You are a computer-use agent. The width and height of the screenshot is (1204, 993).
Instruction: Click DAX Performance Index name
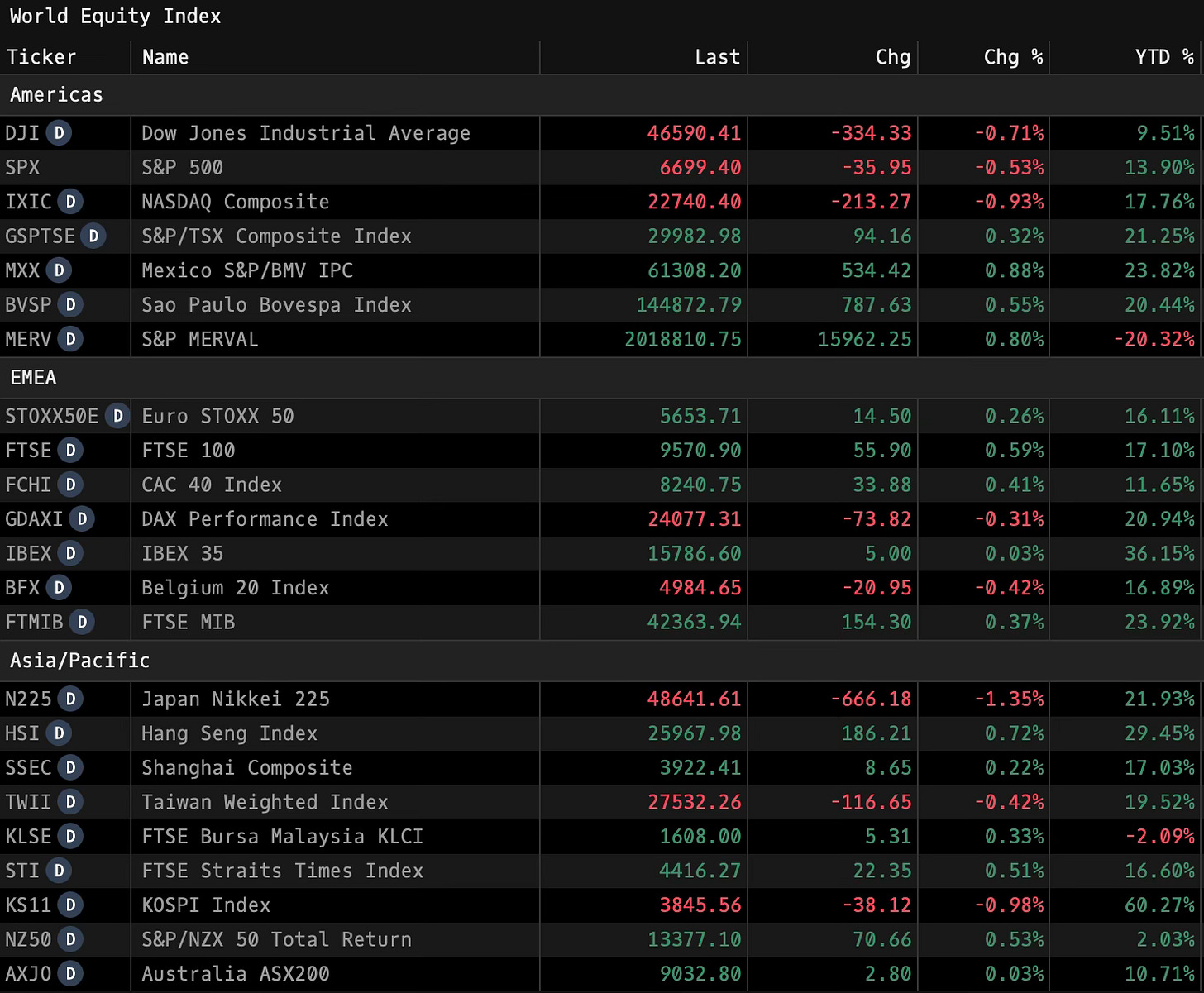click(x=265, y=519)
